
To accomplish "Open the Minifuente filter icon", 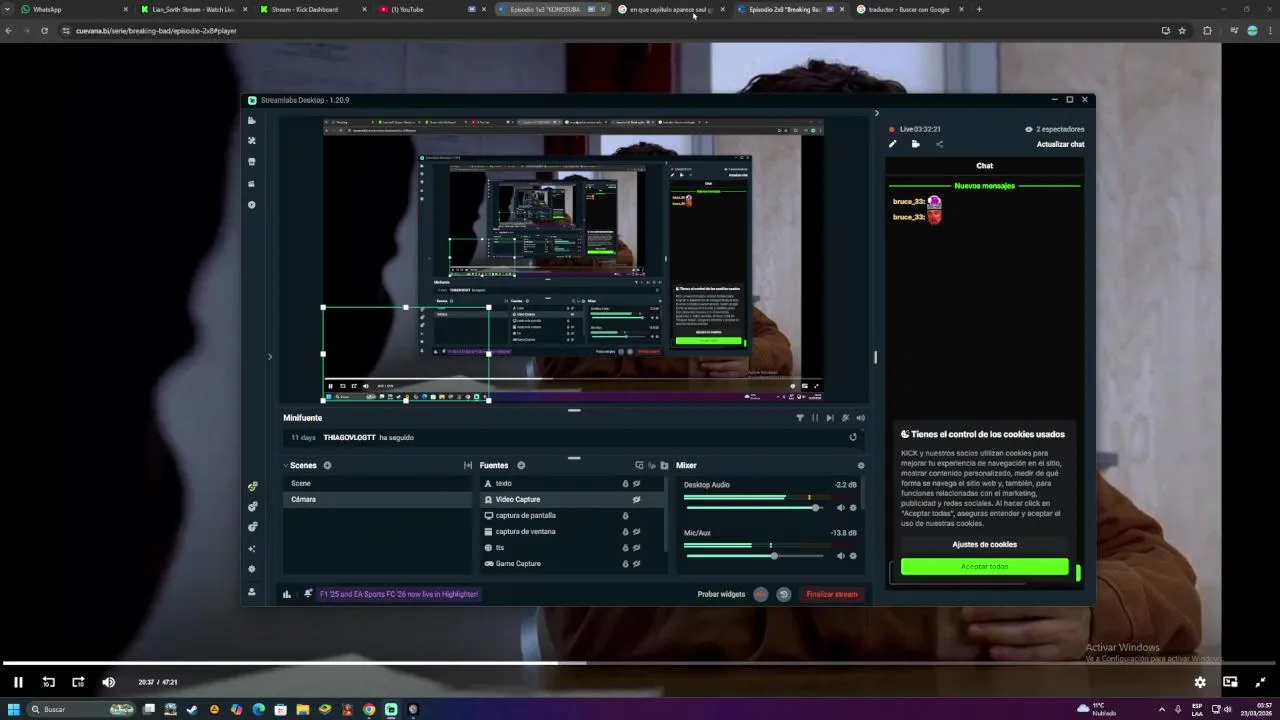I will coord(799,418).
